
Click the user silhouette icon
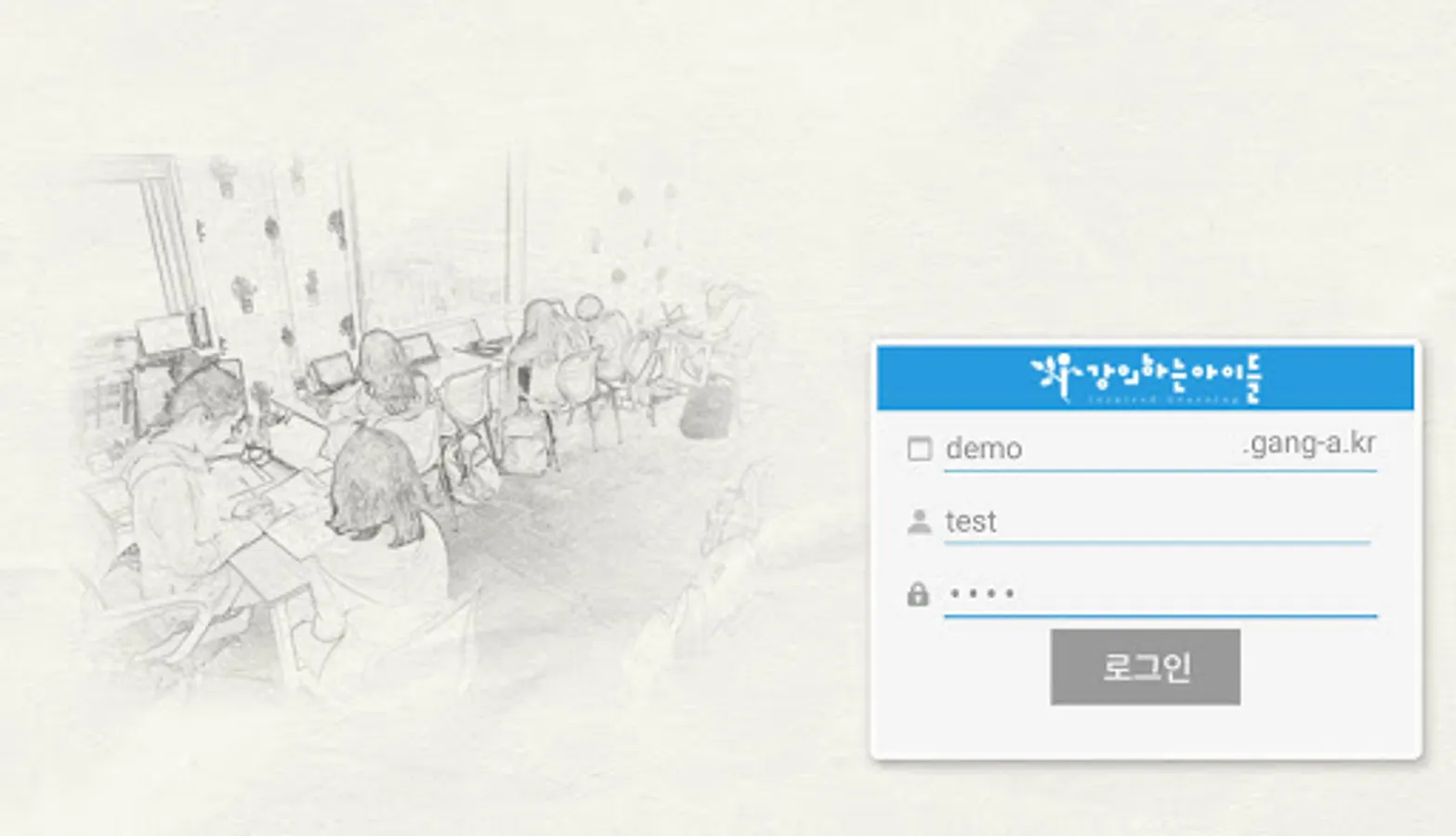[x=919, y=522]
